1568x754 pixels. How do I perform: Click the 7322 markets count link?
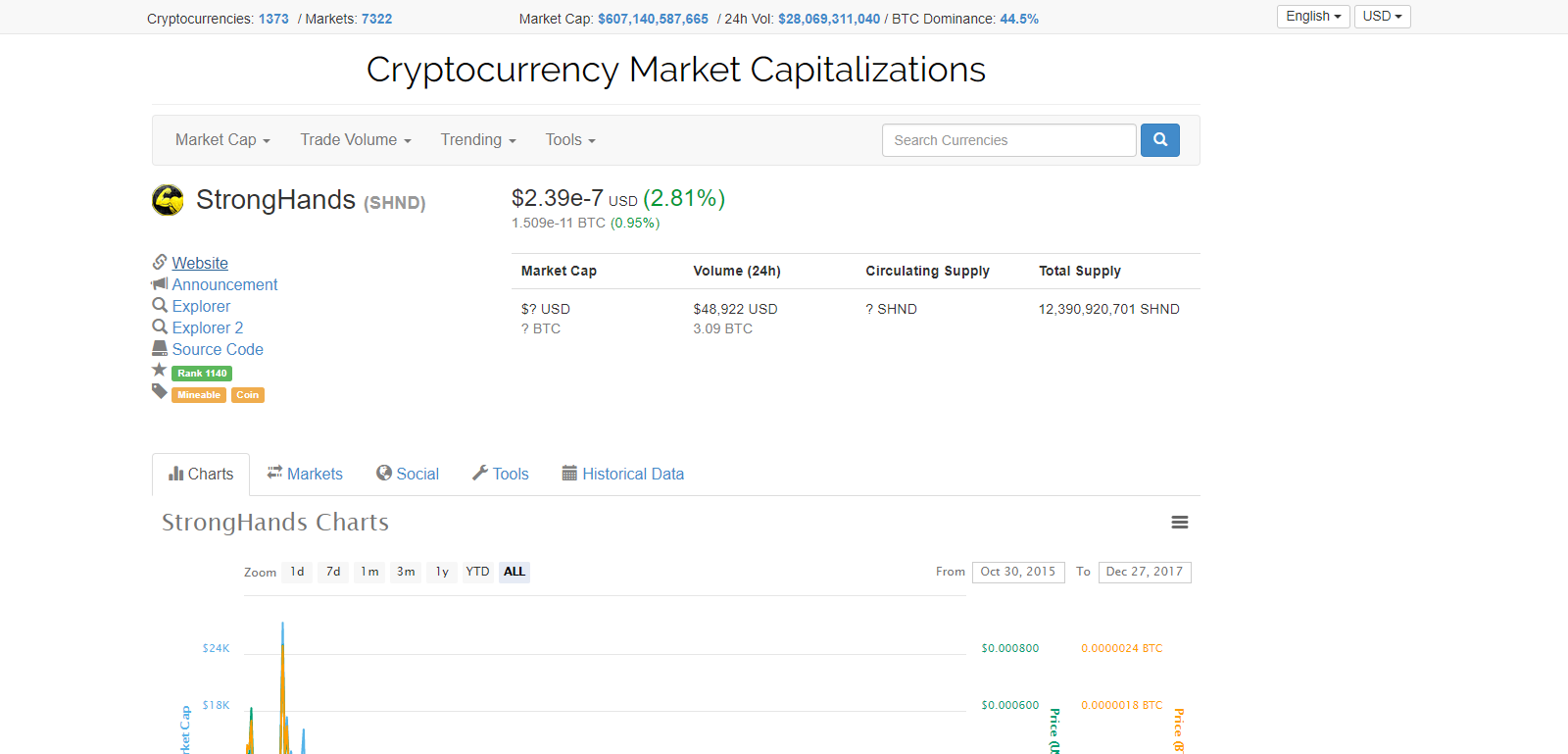pos(376,19)
